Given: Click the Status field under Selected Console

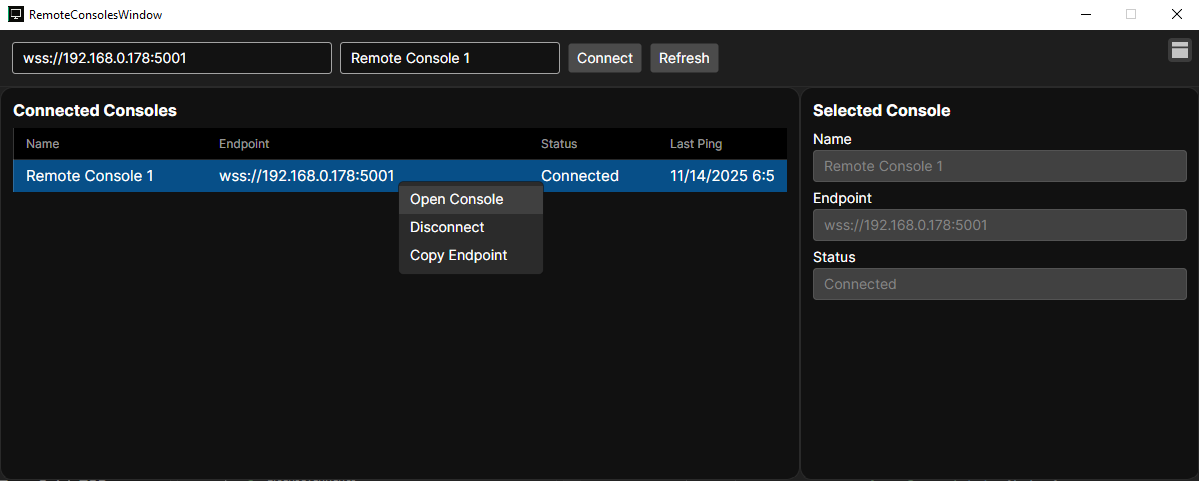Looking at the screenshot, I should 999,284.
